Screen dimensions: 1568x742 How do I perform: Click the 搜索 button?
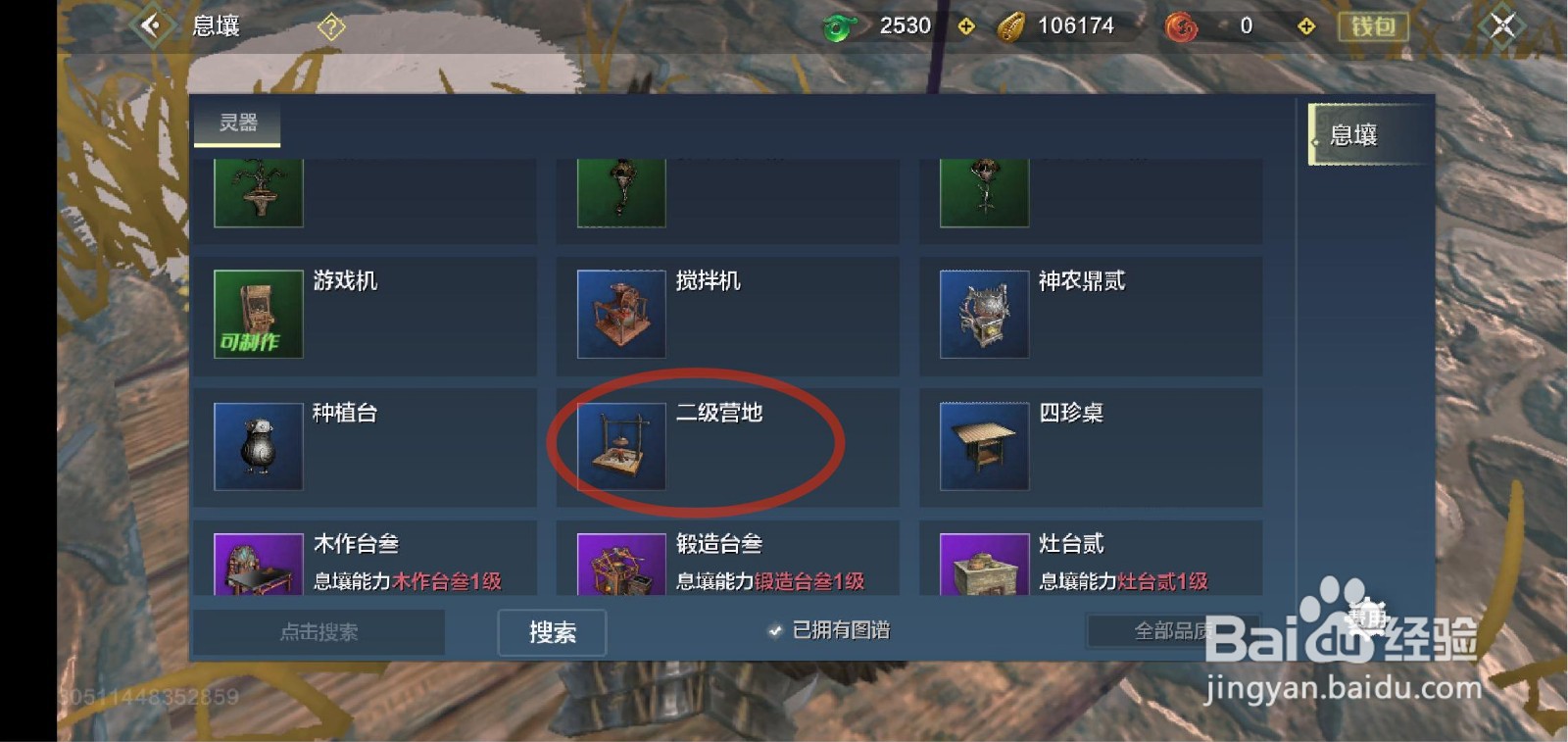point(552,632)
